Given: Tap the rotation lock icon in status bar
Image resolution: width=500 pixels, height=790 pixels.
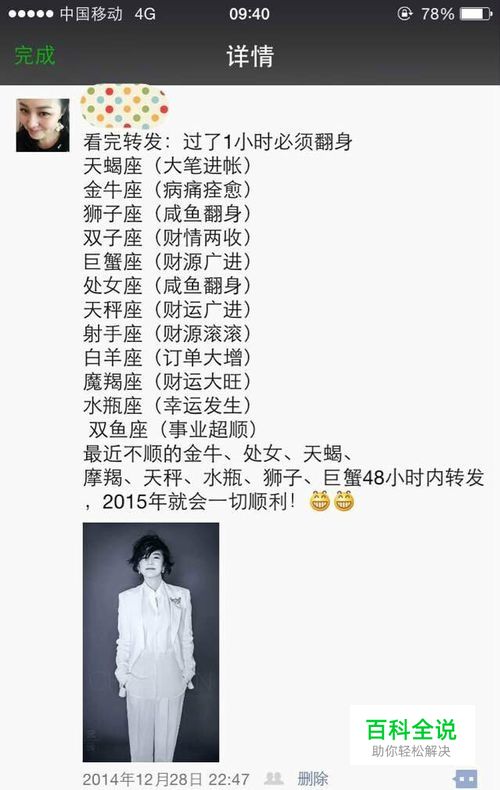Looking at the screenshot, I should [x=405, y=14].
